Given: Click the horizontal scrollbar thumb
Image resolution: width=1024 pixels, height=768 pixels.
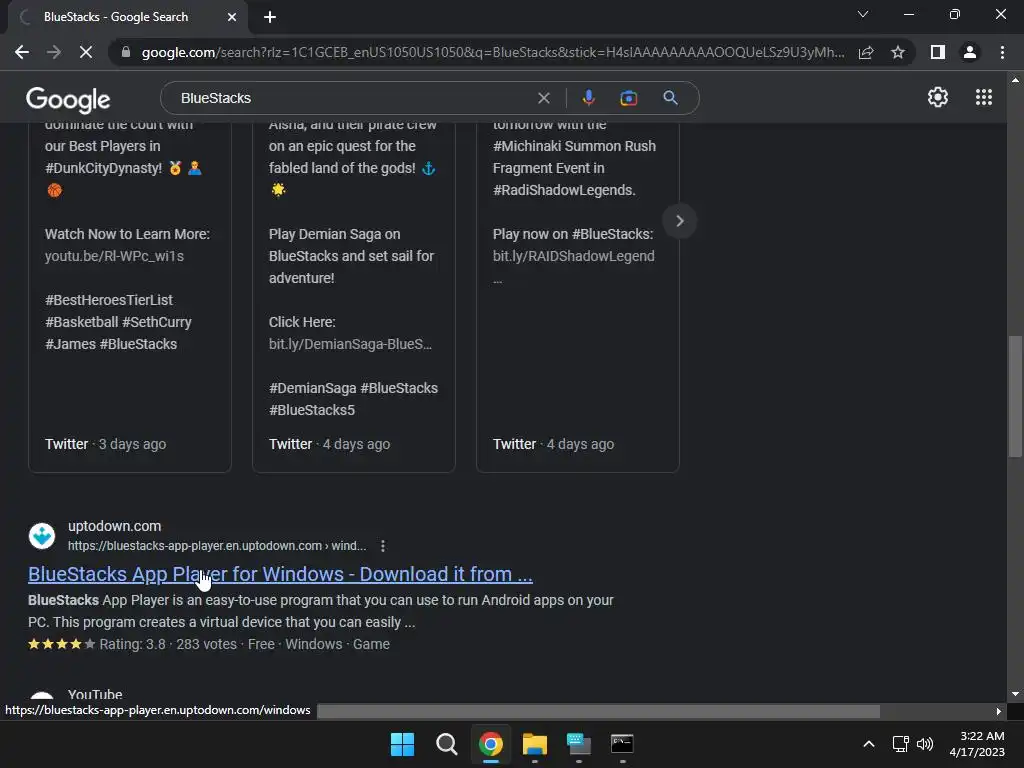Looking at the screenshot, I should pos(598,711).
